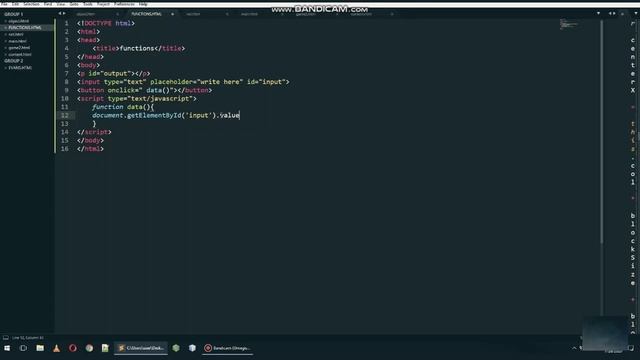The height and width of the screenshot is (360, 640).
Task: Click the right tab scroll arrow
Action: click(x=64, y=13)
